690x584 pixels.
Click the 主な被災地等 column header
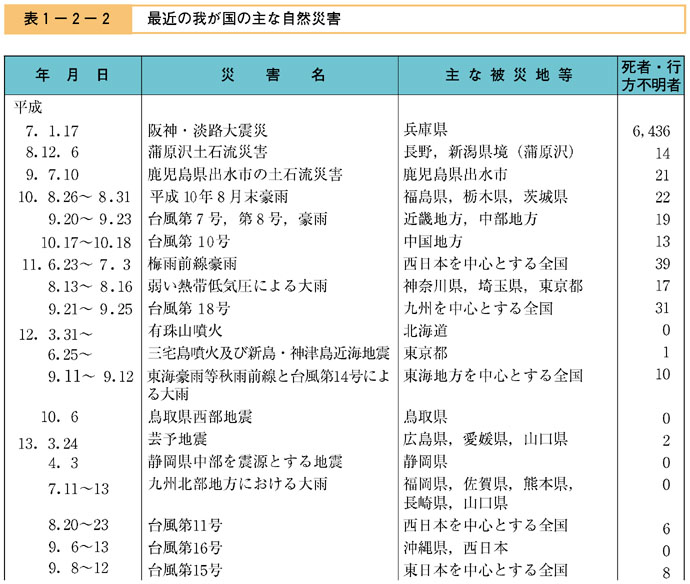(x=508, y=75)
